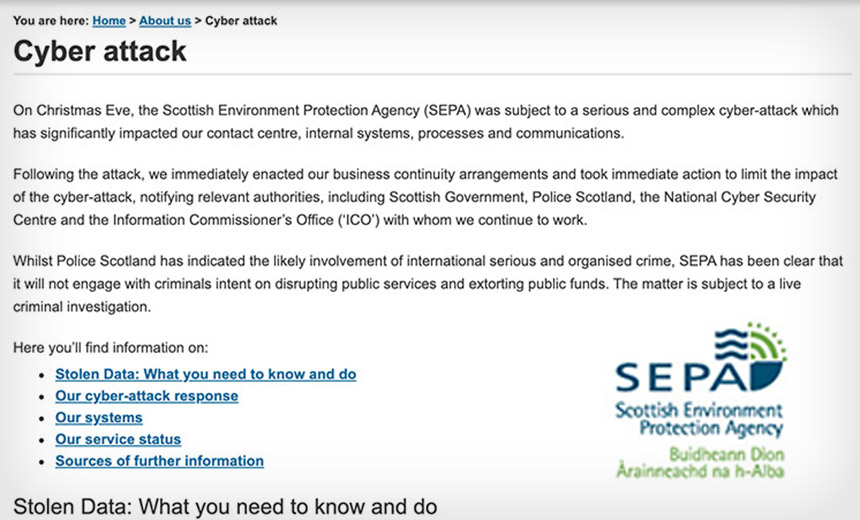Go to 'Our cyber-attack response' link
This screenshot has width=860, height=520.
(x=147, y=396)
